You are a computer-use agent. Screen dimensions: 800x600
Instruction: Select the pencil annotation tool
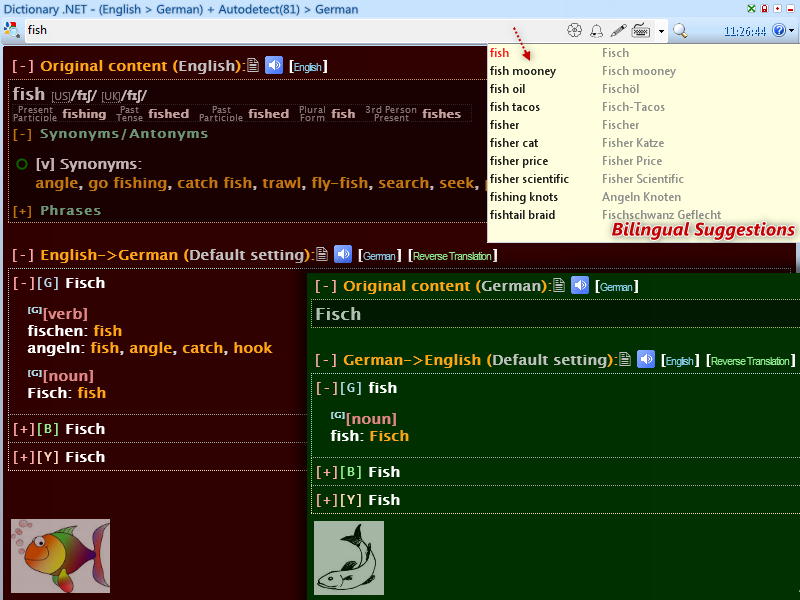tap(617, 30)
